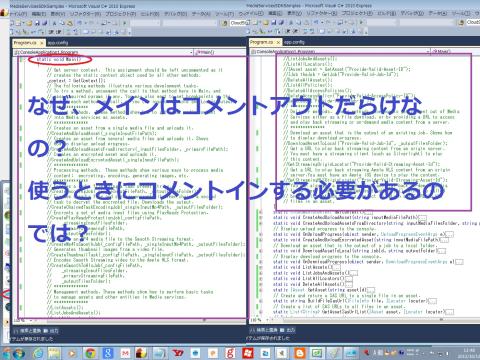Open 検索と置換 panel tab in right window
Screen dimensions: 480x360
(x=264, y=330)
